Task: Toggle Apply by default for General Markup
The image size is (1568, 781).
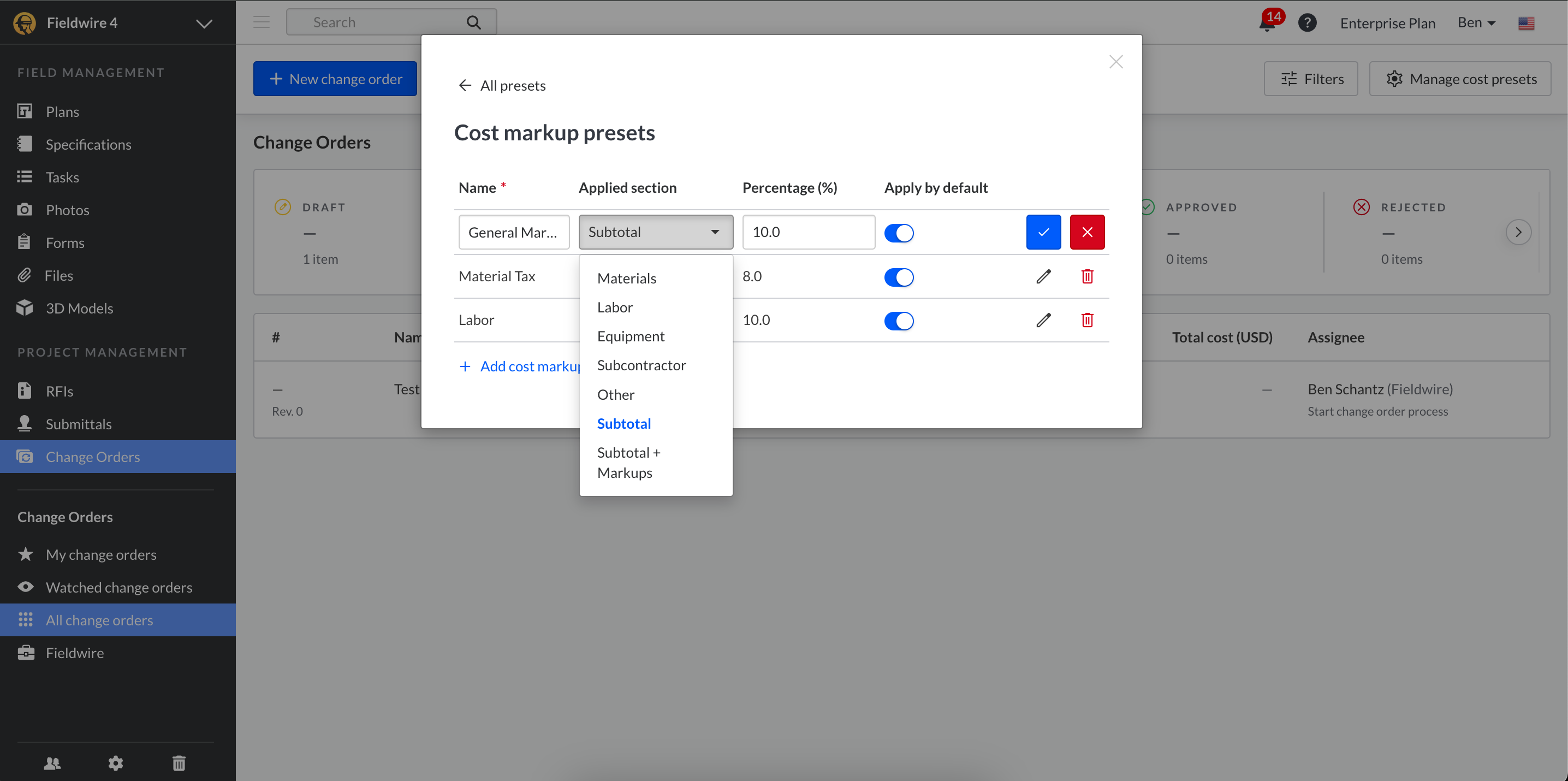Action: [x=899, y=233]
